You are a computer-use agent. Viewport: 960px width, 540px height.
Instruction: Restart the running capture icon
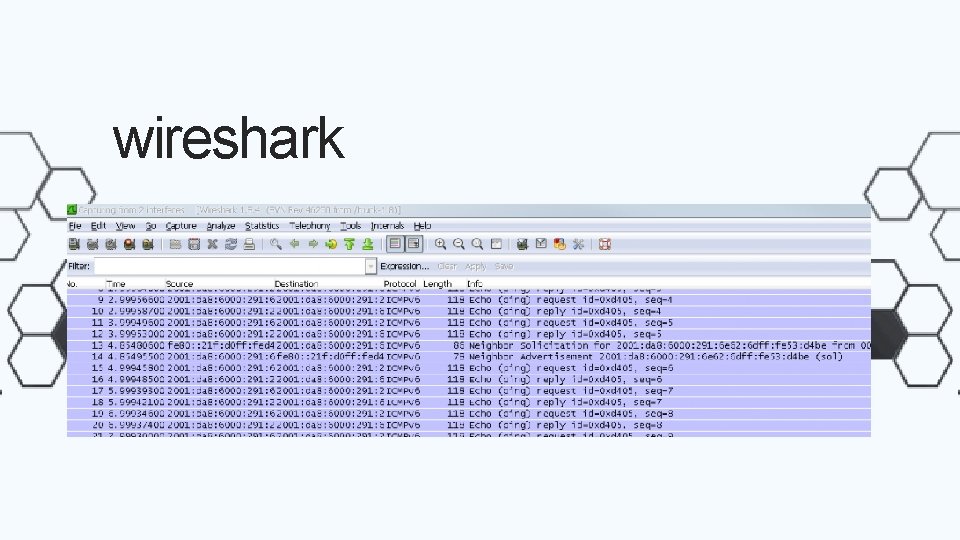[x=148, y=244]
